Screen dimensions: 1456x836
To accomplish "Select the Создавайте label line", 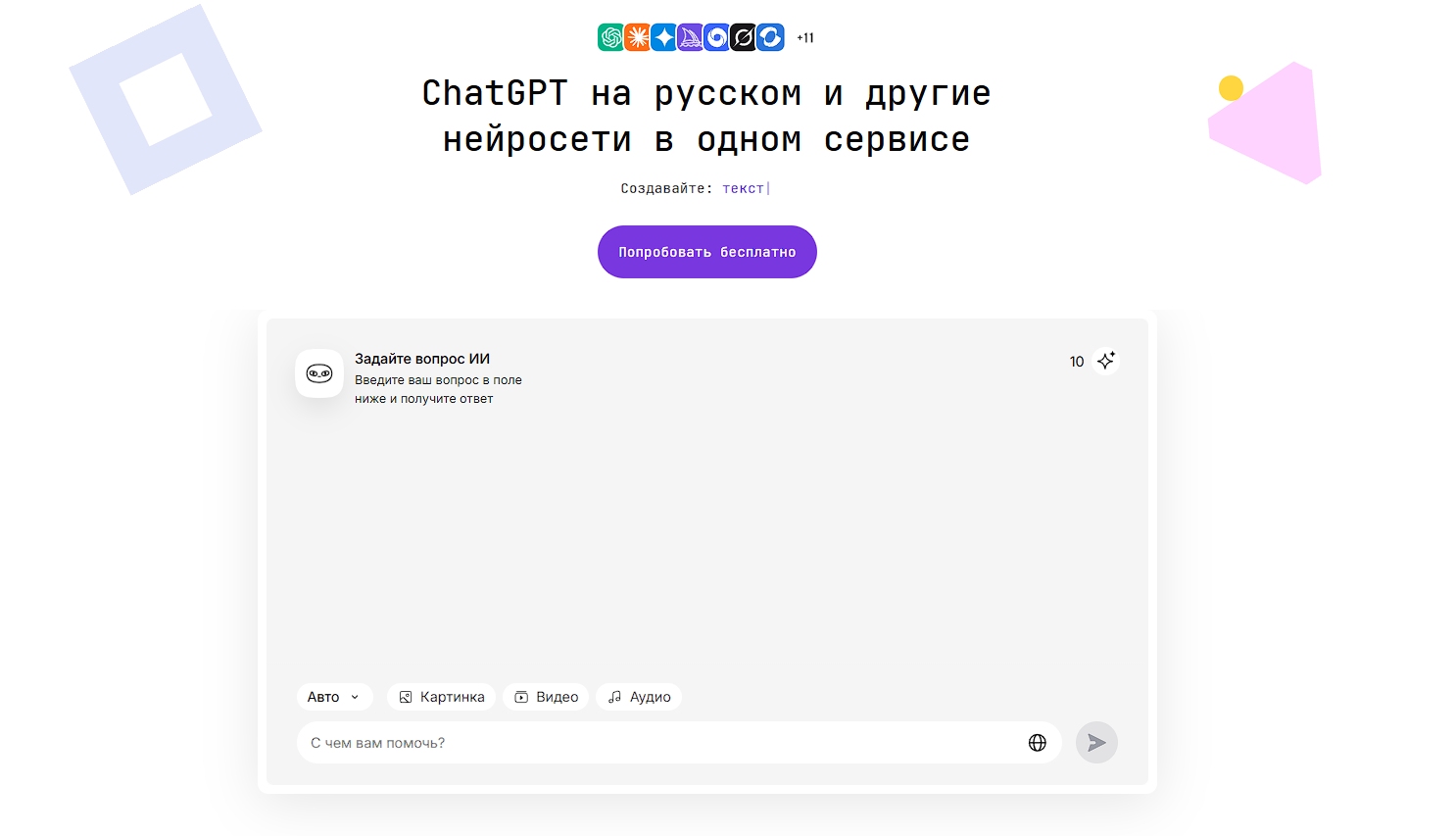I will [x=665, y=187].
